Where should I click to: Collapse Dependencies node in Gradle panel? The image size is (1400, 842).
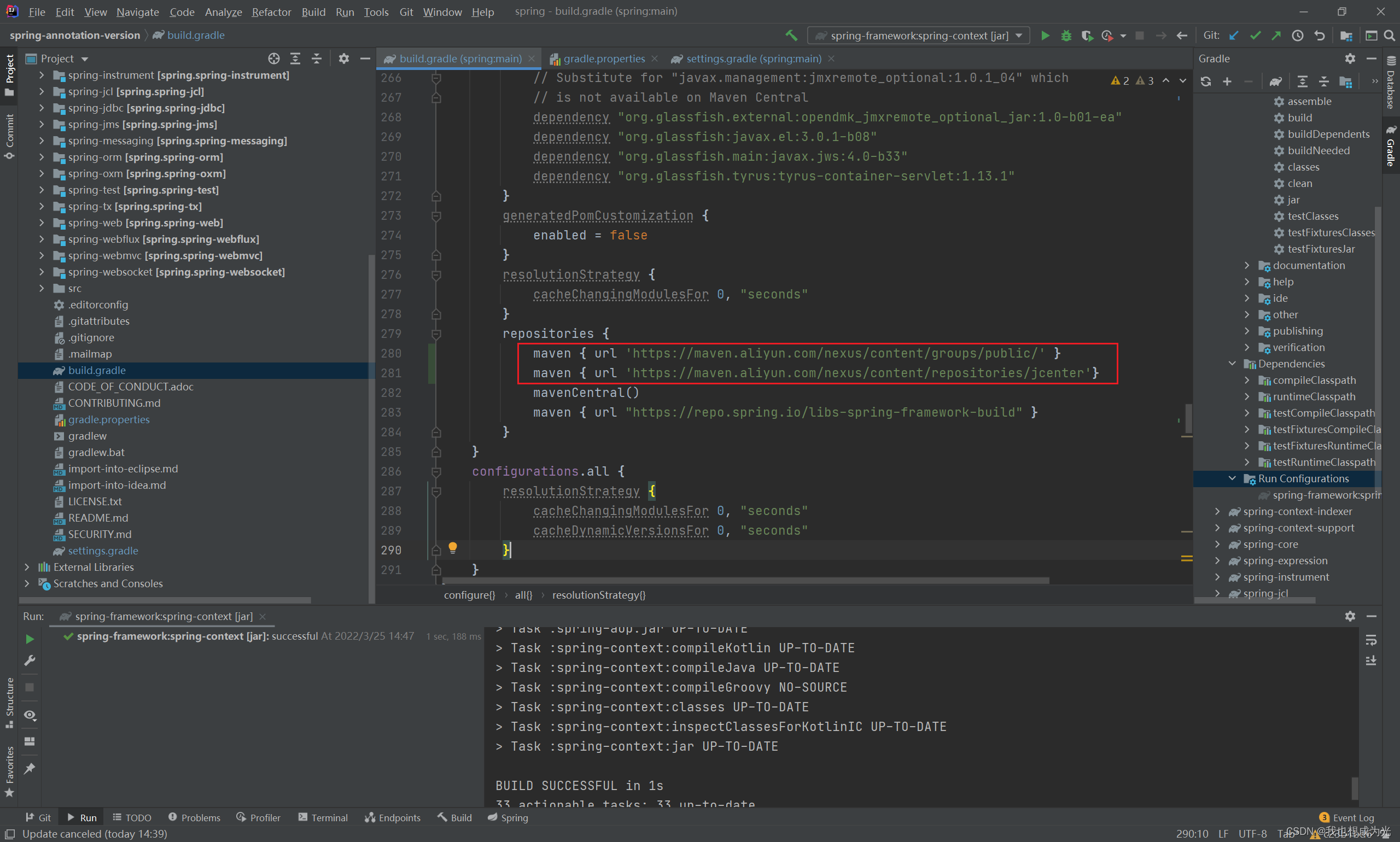click(x=1232, y=364)
